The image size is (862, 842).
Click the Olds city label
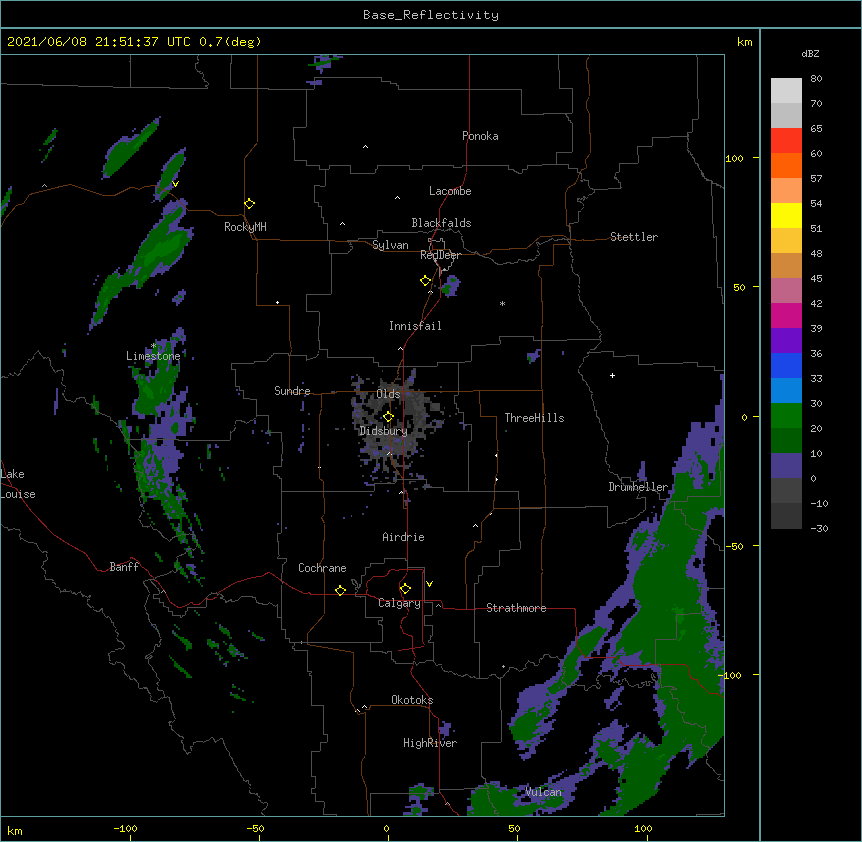click(388, 394)
